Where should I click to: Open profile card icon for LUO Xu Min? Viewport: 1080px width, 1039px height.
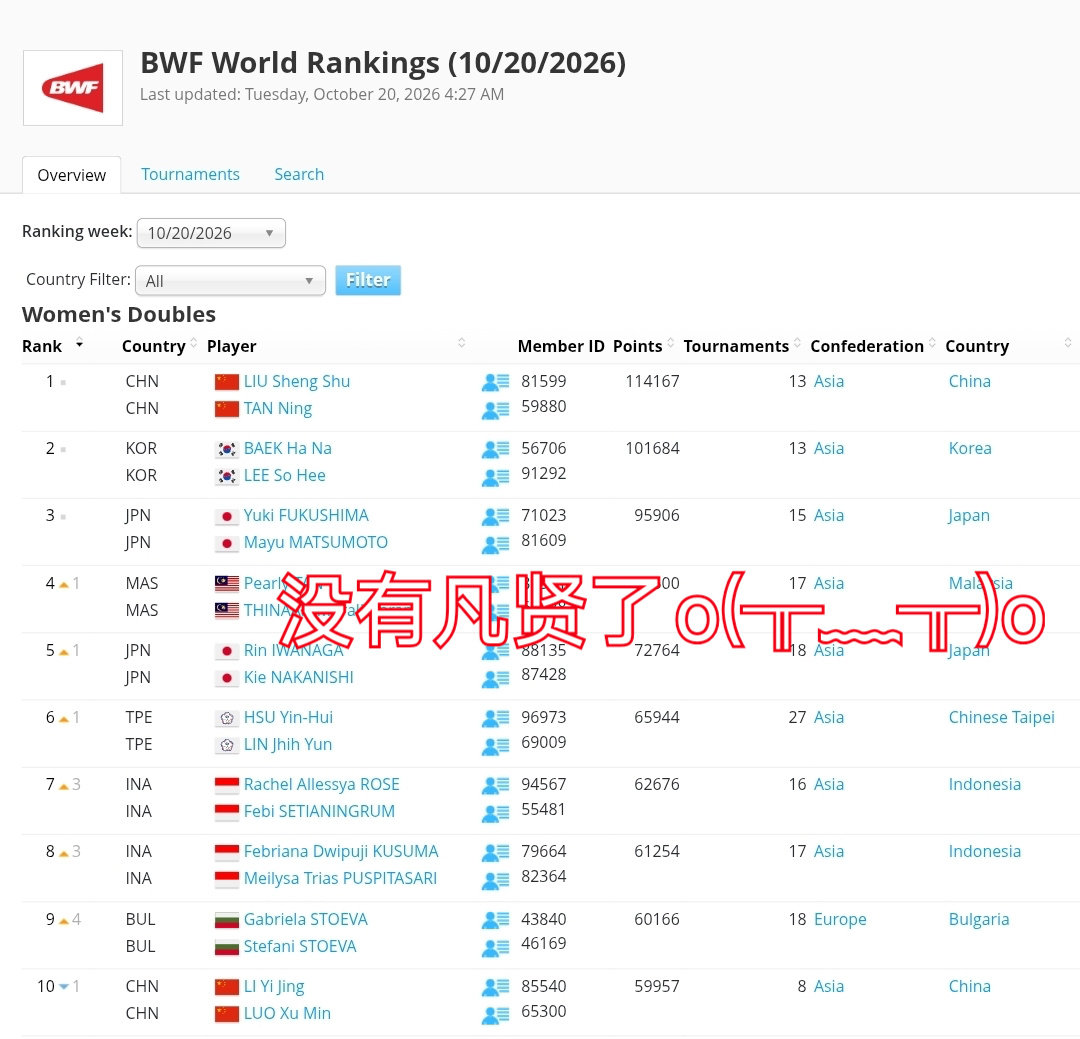point(495,1014)
